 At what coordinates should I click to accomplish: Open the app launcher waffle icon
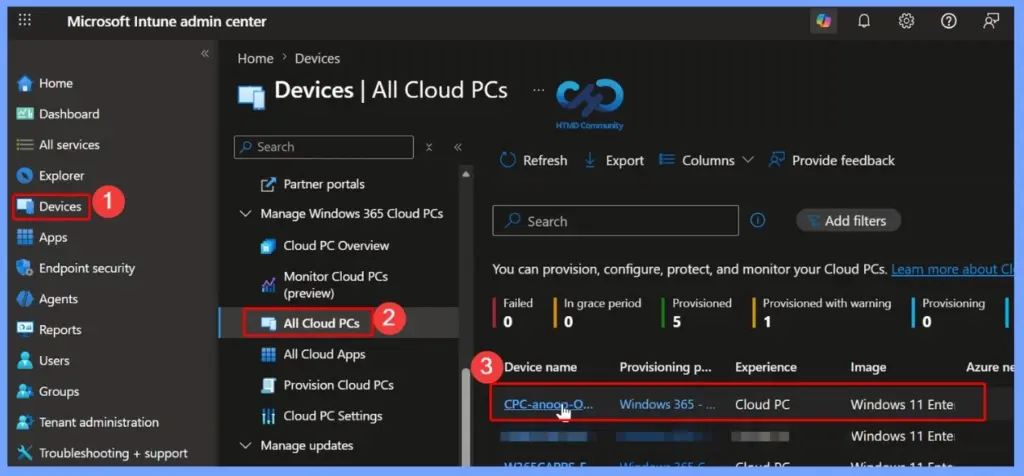tap(25, 20)
